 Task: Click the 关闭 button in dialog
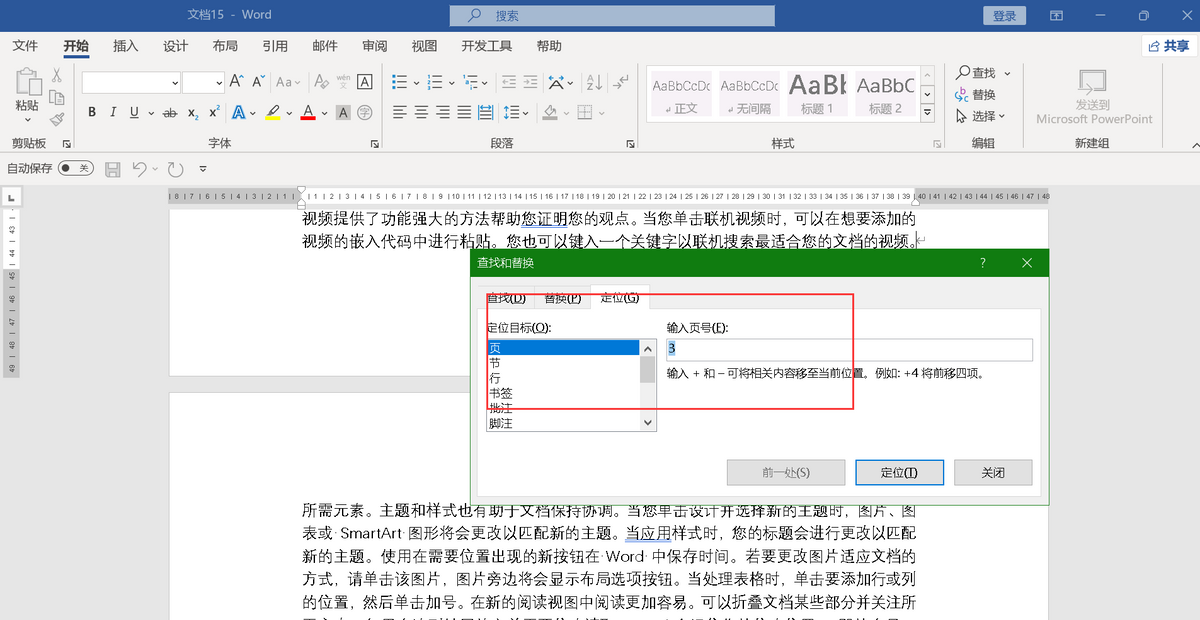tap(993, 473)
